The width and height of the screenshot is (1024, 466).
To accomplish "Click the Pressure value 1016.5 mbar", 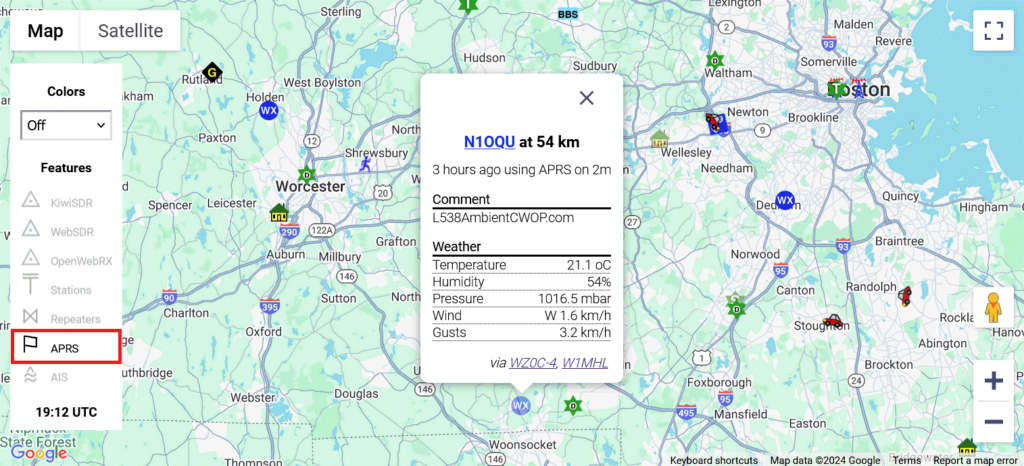I will (x=574, y=299).
